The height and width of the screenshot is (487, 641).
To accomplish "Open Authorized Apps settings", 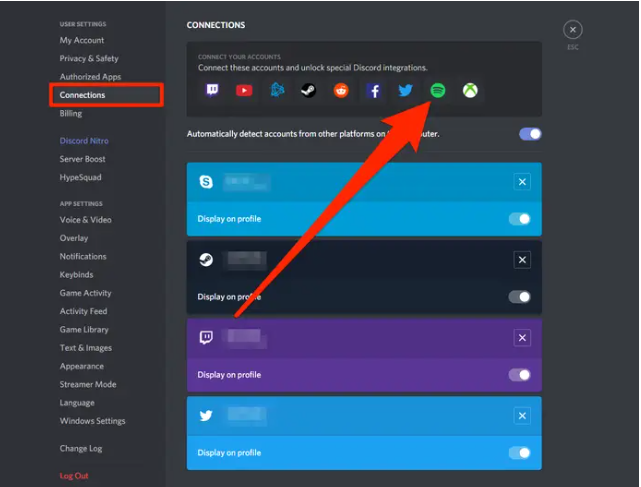I will 90,77.
